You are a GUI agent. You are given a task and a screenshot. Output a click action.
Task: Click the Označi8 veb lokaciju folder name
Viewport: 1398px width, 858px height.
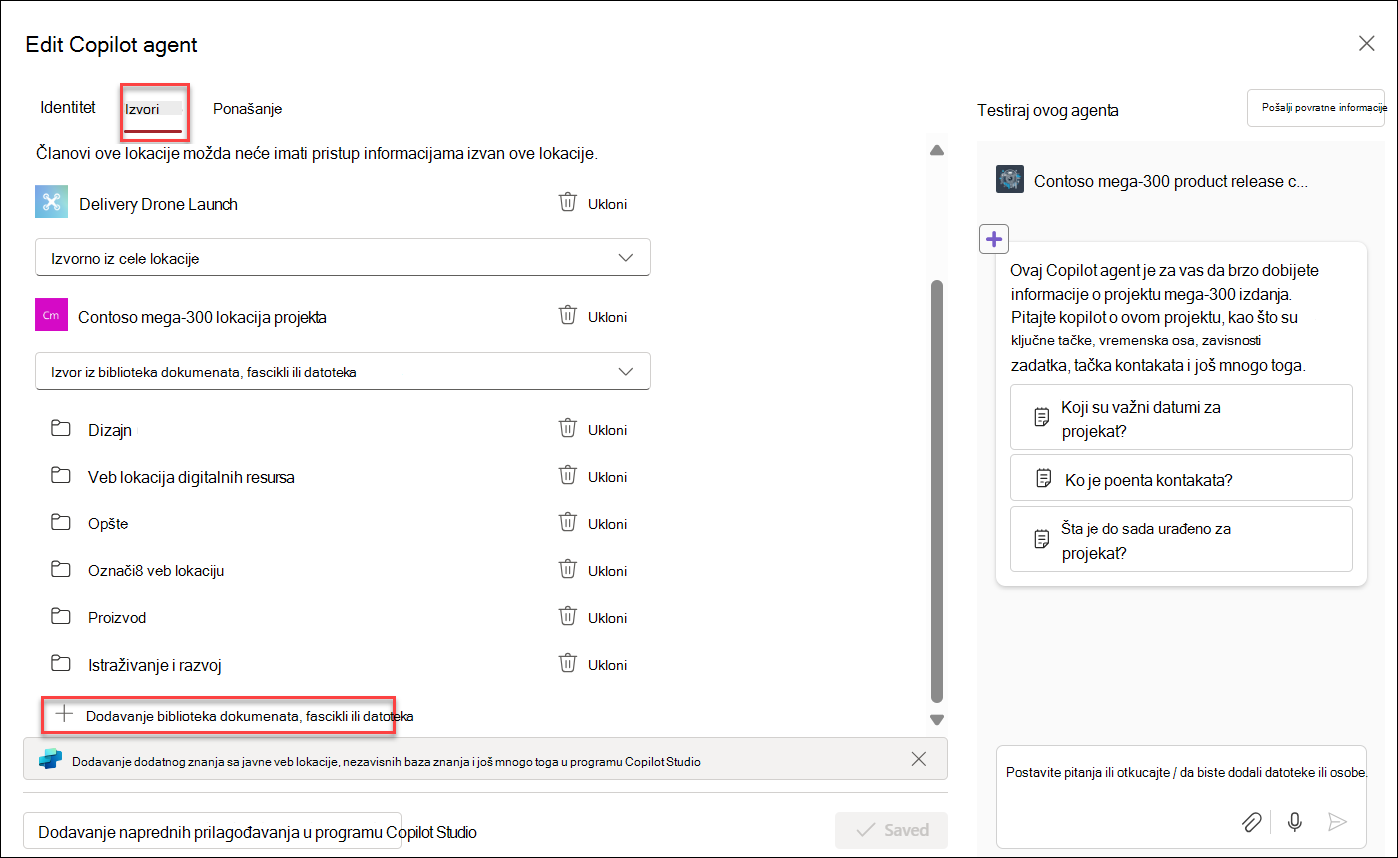pyautogui.click(x=156, y=571)
